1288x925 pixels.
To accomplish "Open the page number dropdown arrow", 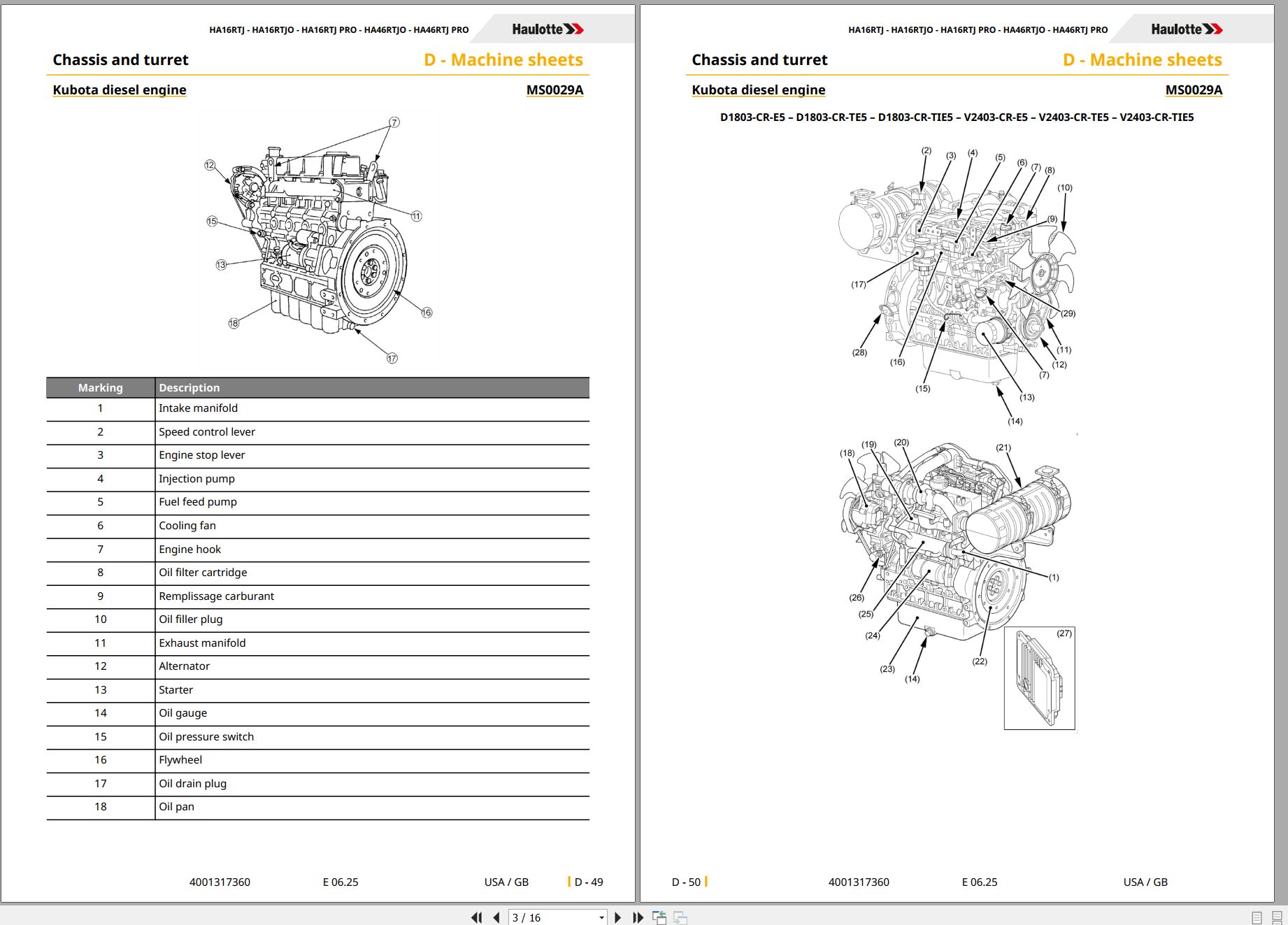I will tap(601, 918).
